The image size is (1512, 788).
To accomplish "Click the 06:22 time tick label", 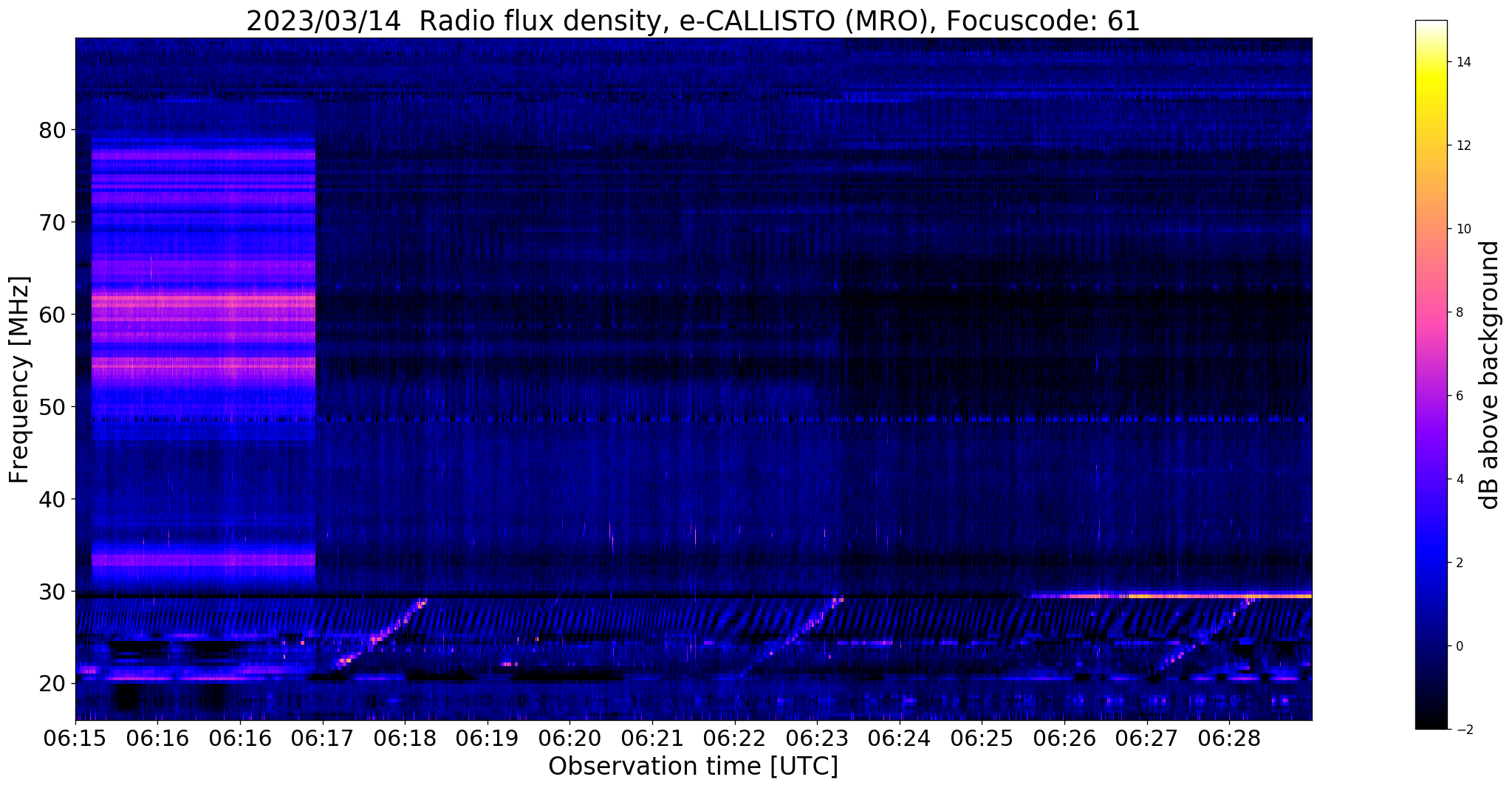I will pyautogui.click(x=734, y=739).
